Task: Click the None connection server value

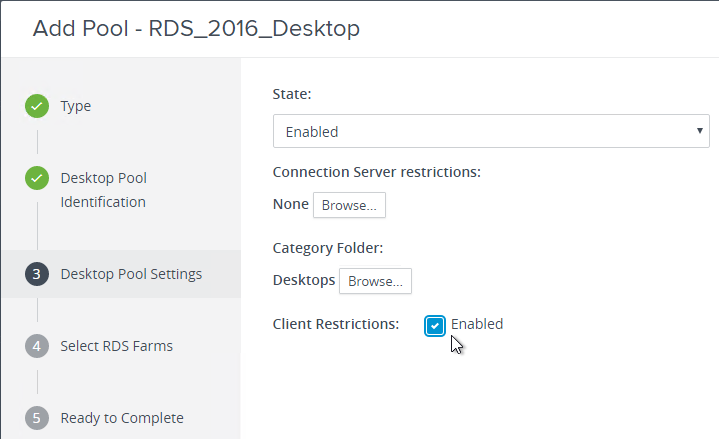Action: pyautogui.click(x=291, y=204)
